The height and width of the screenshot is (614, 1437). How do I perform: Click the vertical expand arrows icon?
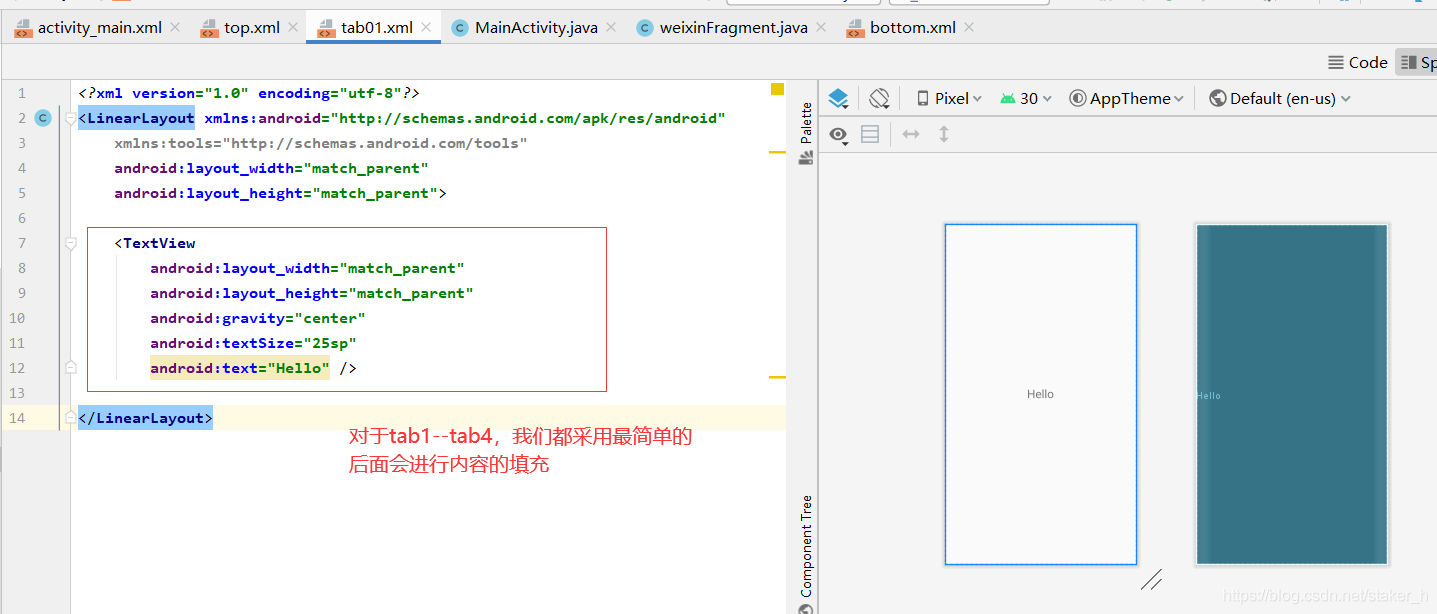(943, 134)
